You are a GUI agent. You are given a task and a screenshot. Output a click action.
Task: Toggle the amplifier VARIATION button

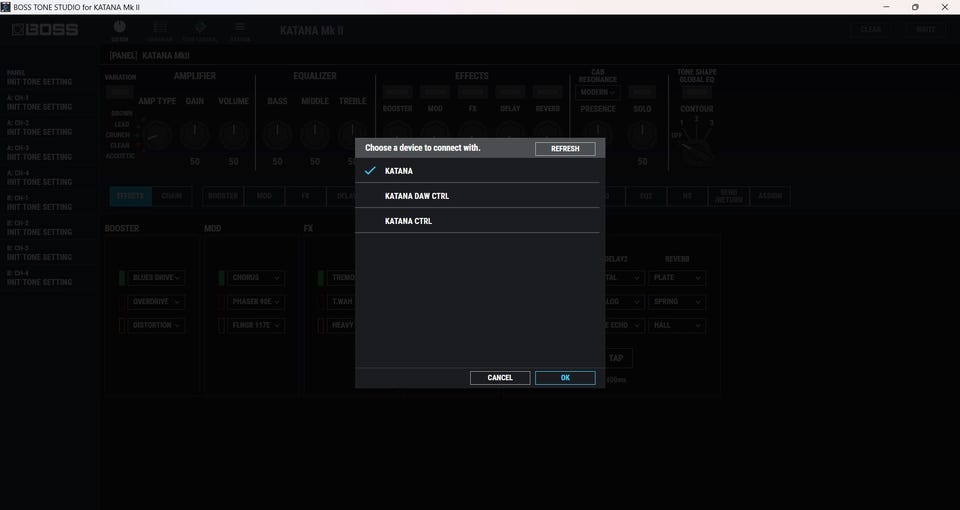[x=119, y=92]
